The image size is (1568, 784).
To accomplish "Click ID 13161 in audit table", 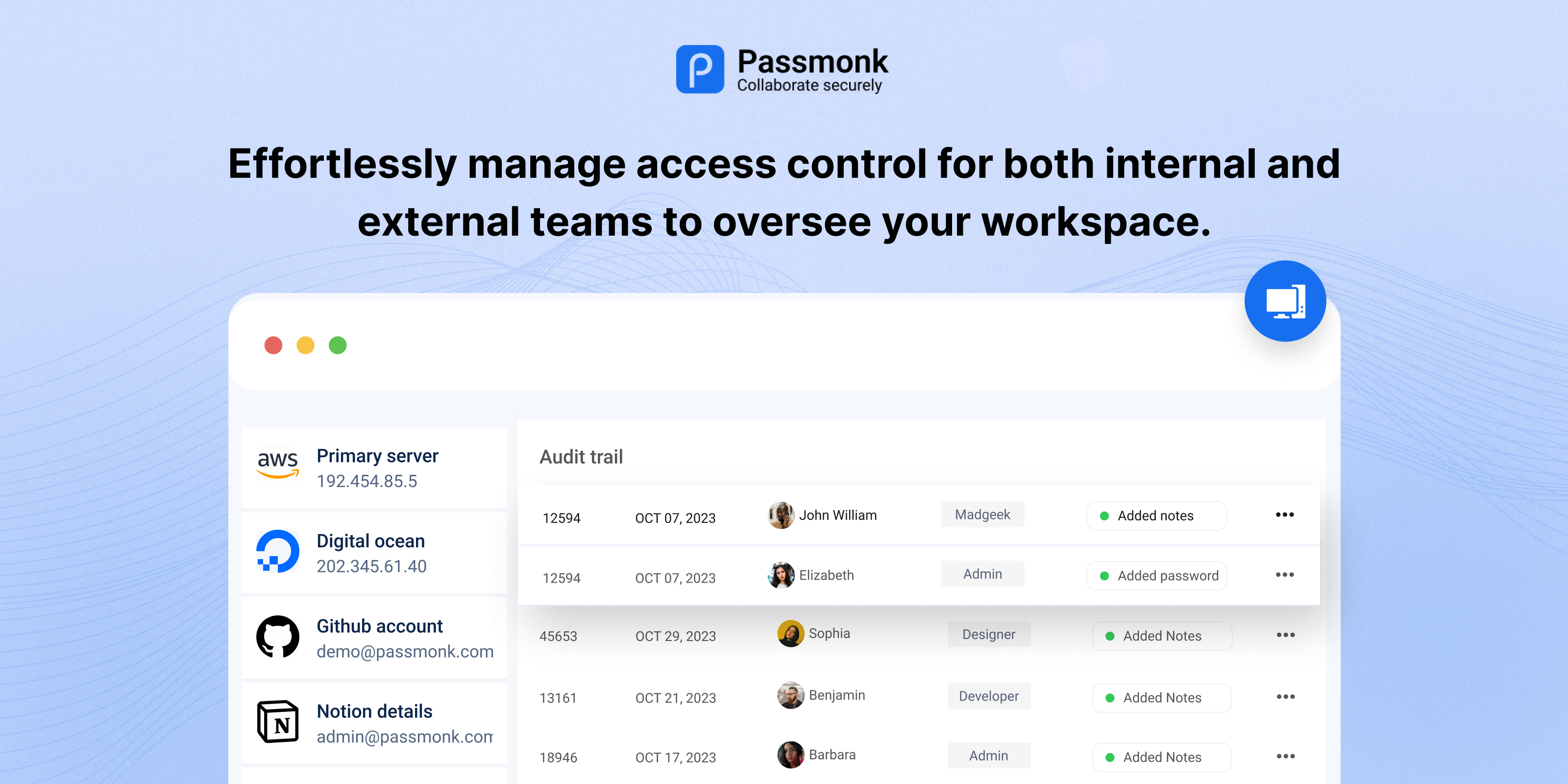I will [558, 698].
